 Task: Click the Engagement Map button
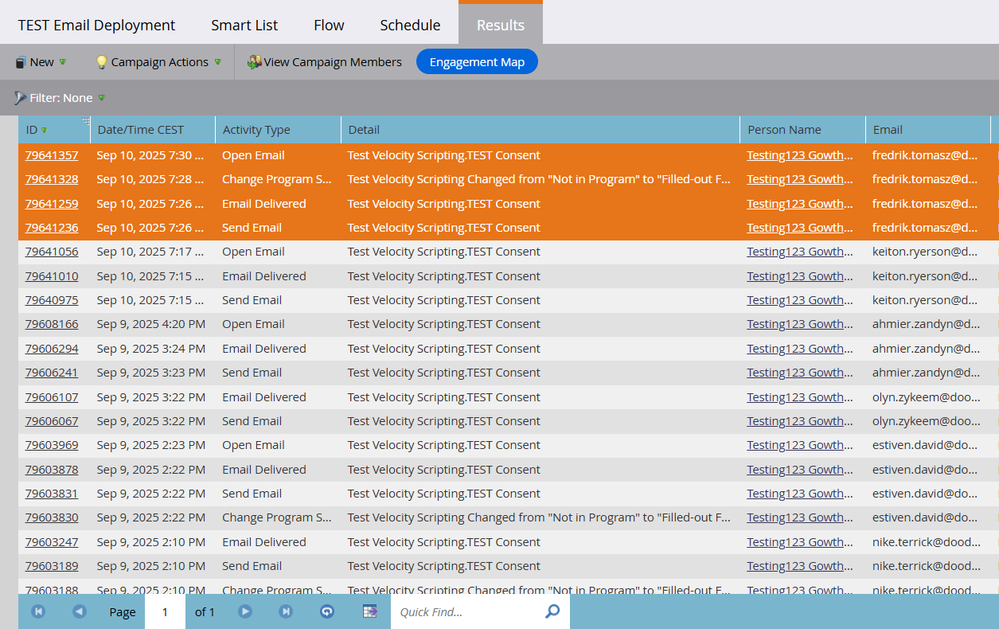click(477, 62)
